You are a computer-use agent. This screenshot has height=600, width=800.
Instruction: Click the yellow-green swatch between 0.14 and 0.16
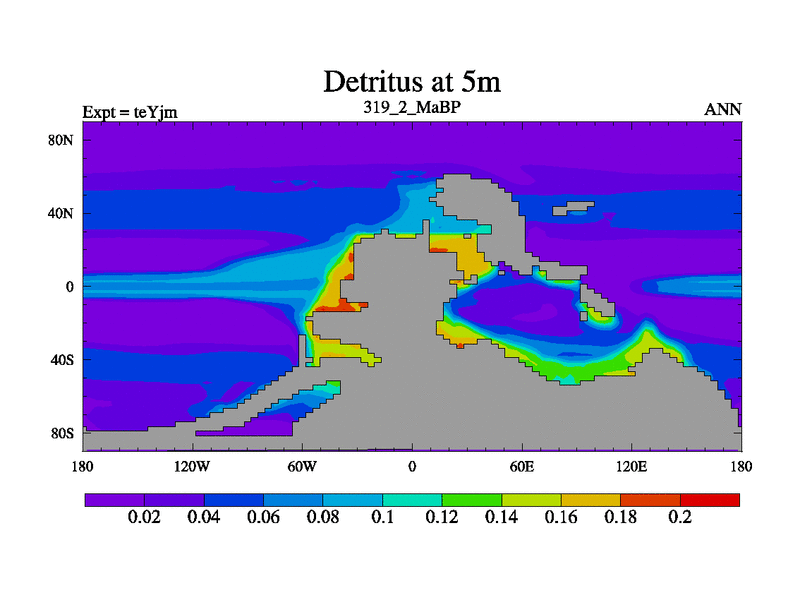point(532,499)
